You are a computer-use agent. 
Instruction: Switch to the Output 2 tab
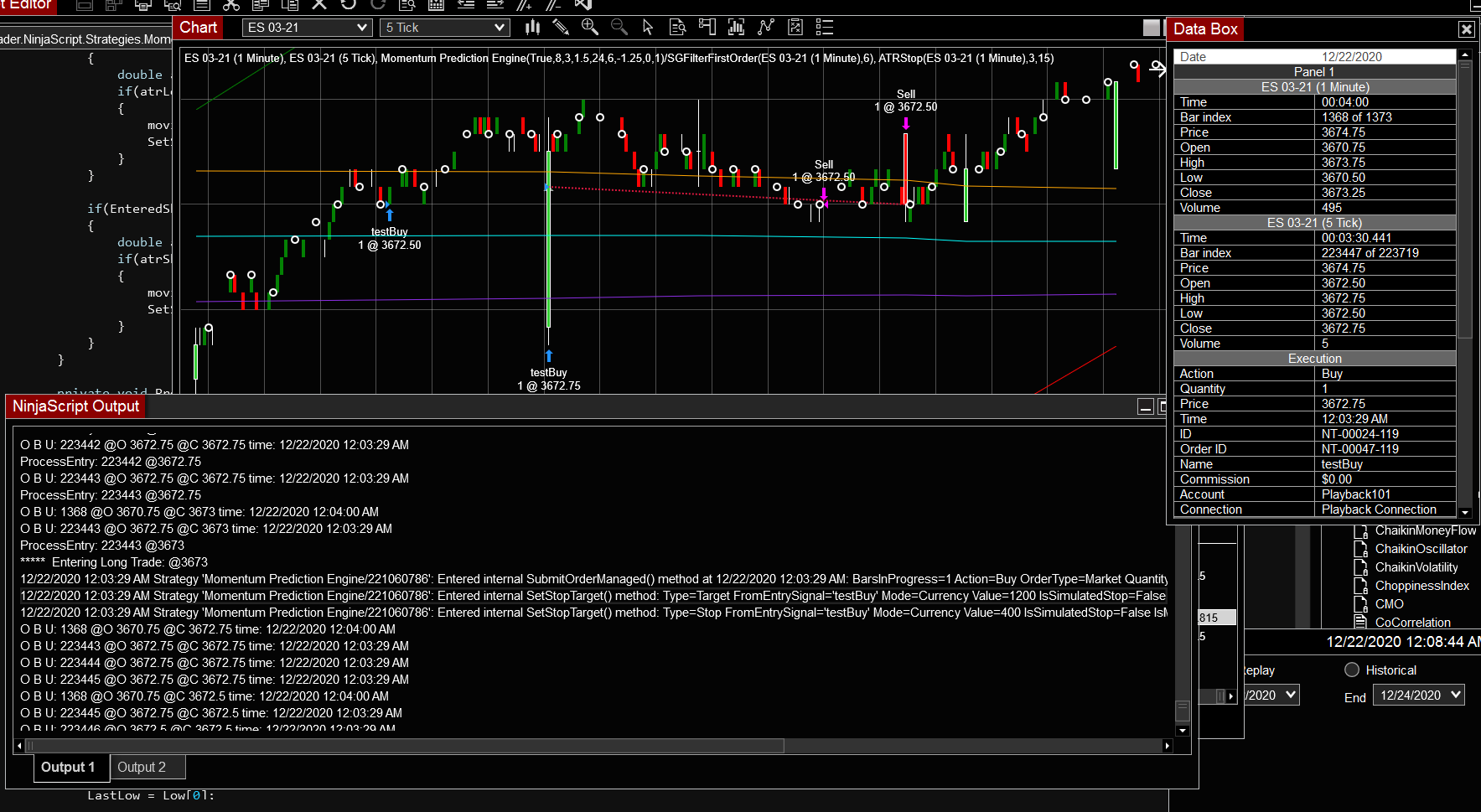pos(147,767)
